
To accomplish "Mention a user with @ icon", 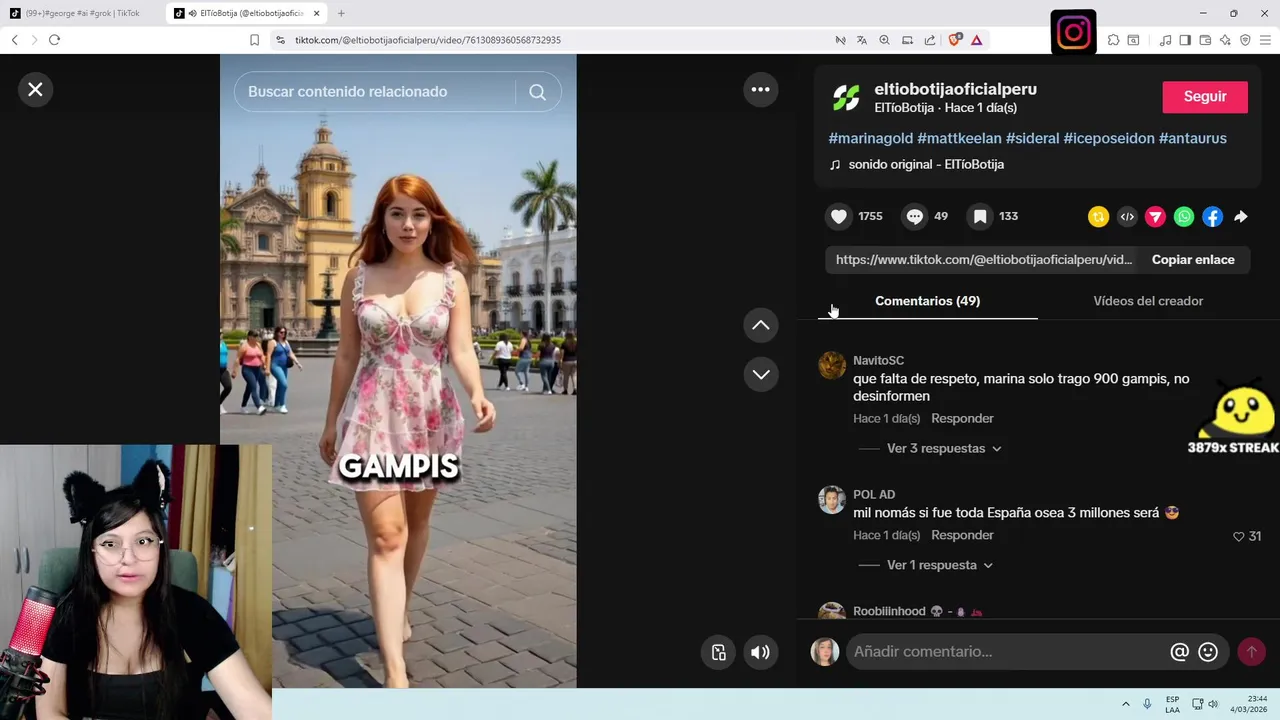I will (x=1179, y=652).
